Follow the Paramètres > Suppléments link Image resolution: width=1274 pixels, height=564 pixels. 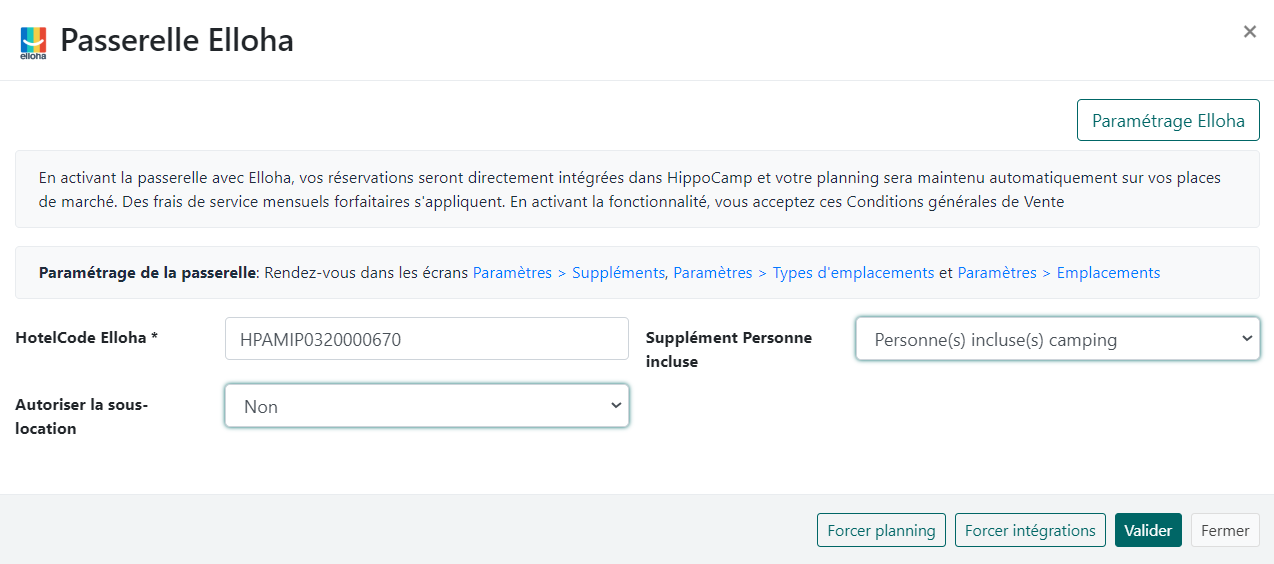(570, 273)
